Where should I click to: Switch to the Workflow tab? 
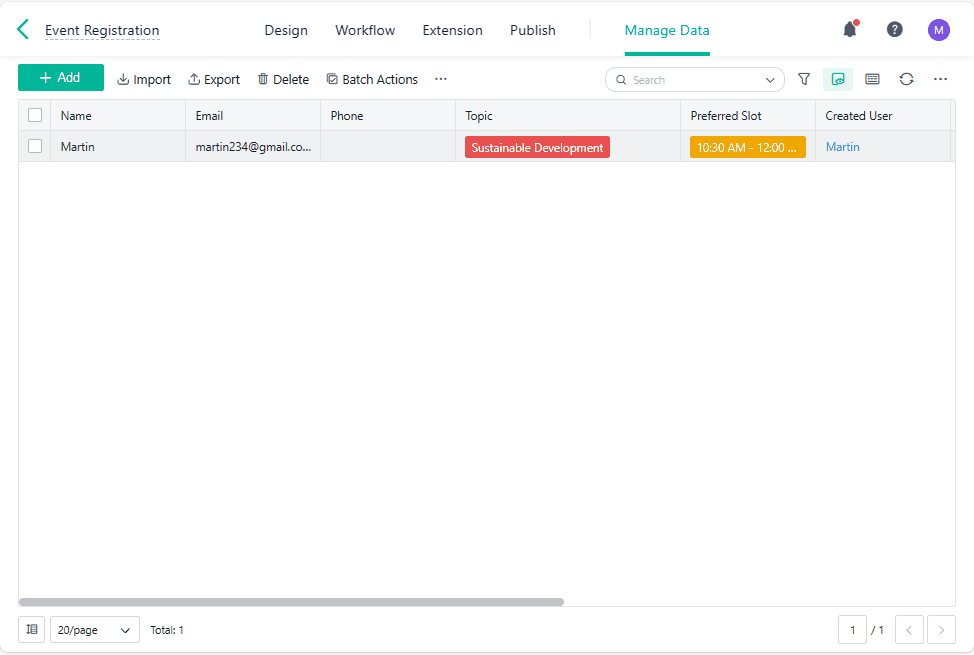(x=365, y=30)
